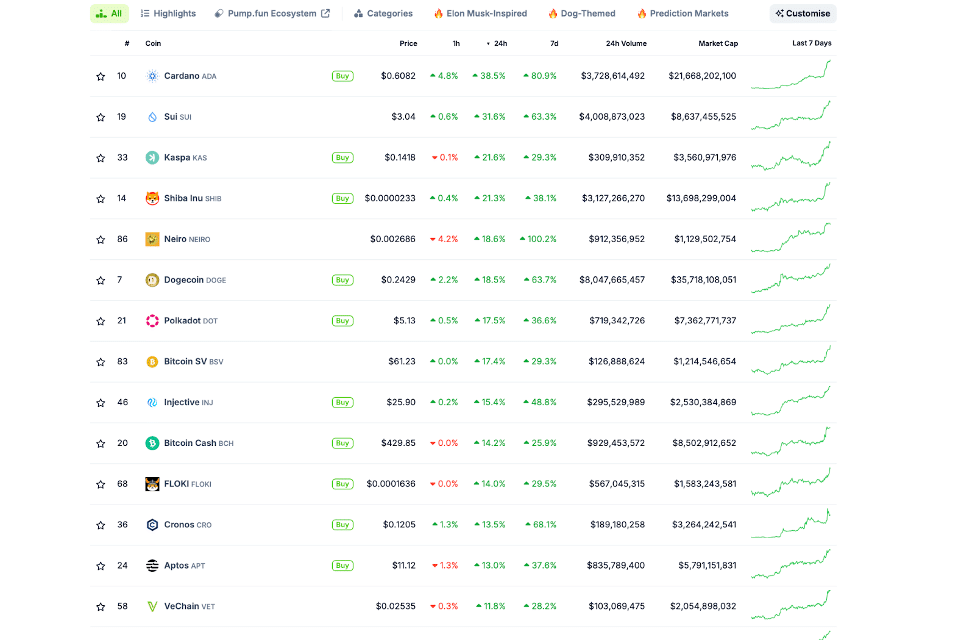Open Neiro 7-day sparkline chart
977x641 pixels.
tap(791, 239)
